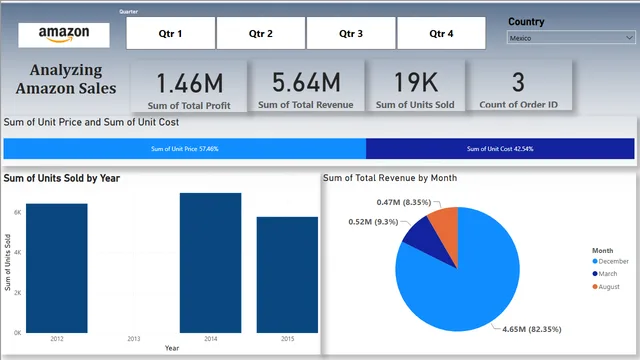Select the Qtr 4 slicer button
The width and height of the screenshot is (640, 360).
(x=441, y=33)
